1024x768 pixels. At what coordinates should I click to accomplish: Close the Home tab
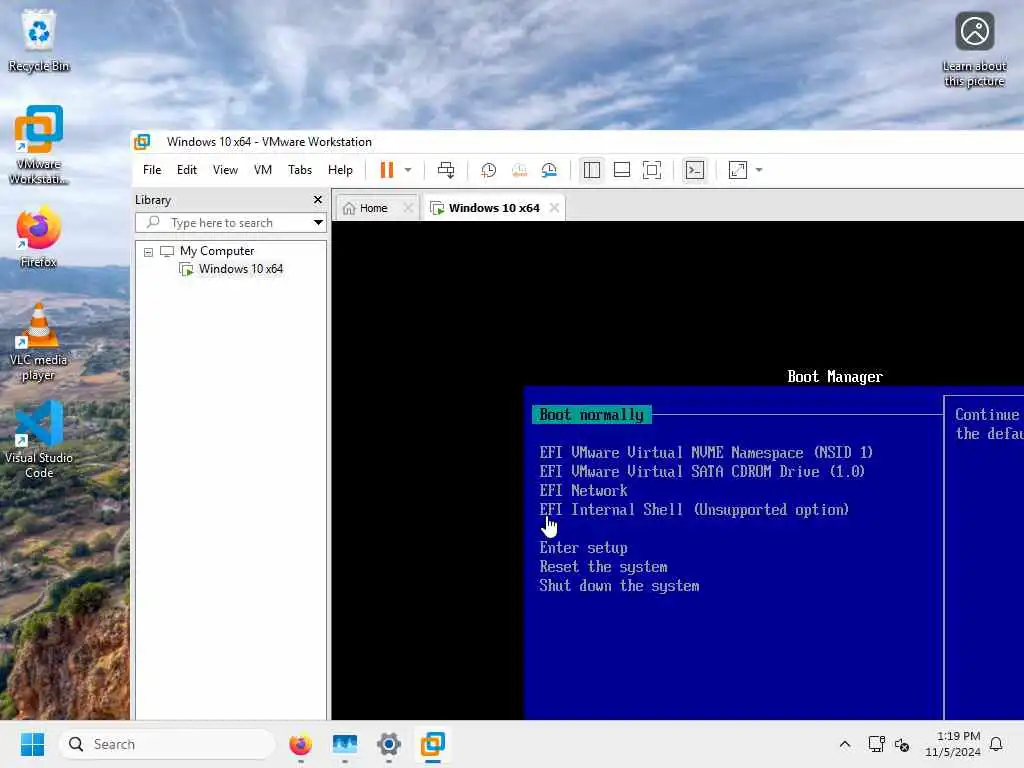(x=408, y=208)
